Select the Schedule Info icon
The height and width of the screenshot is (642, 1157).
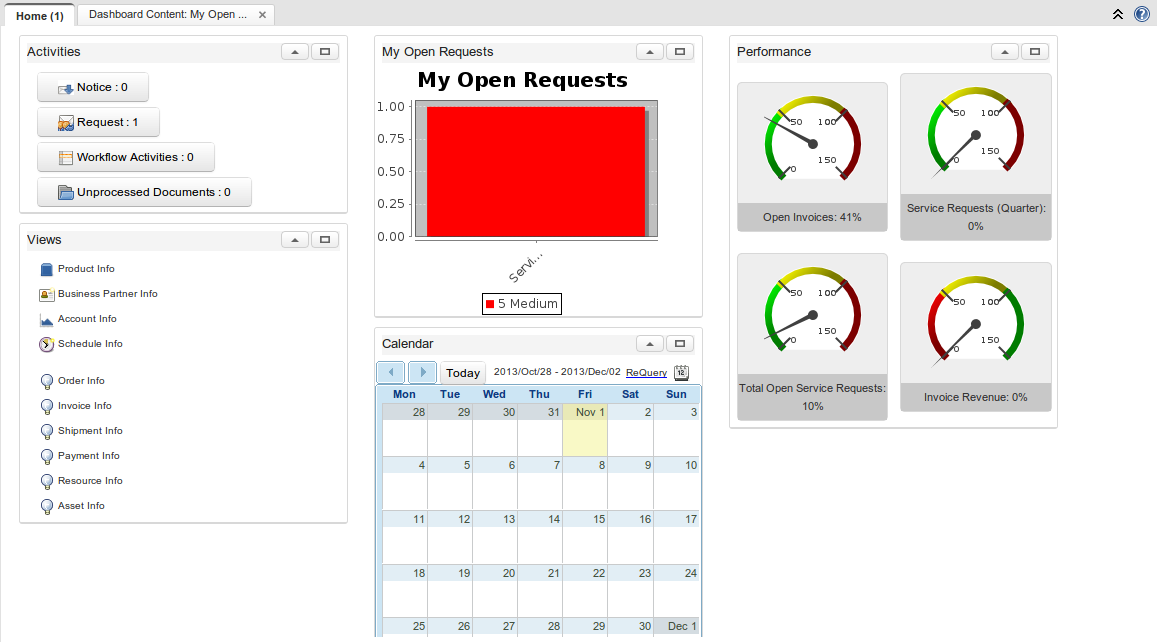pos(45,343)
